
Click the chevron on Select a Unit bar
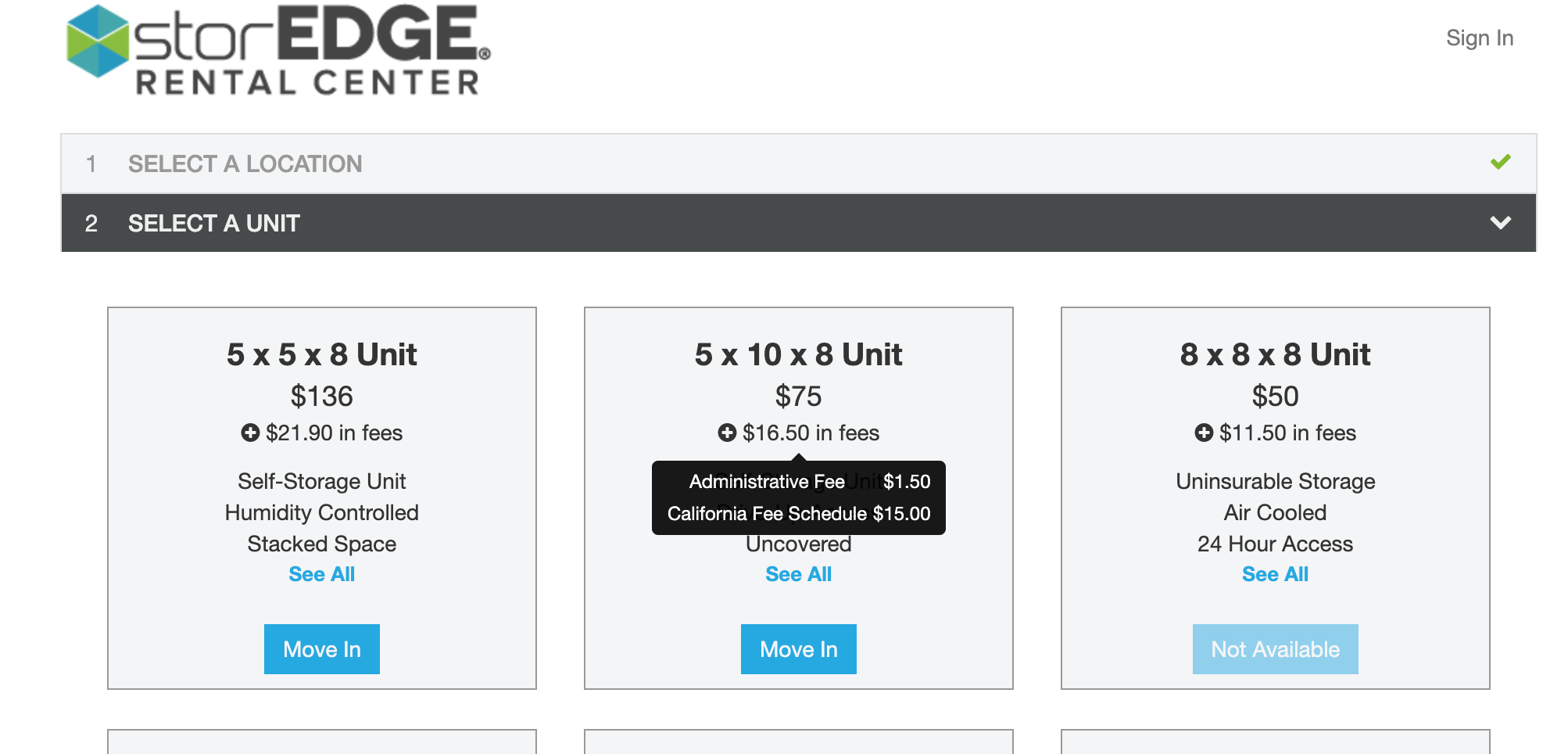click(x=1500, y=223)
